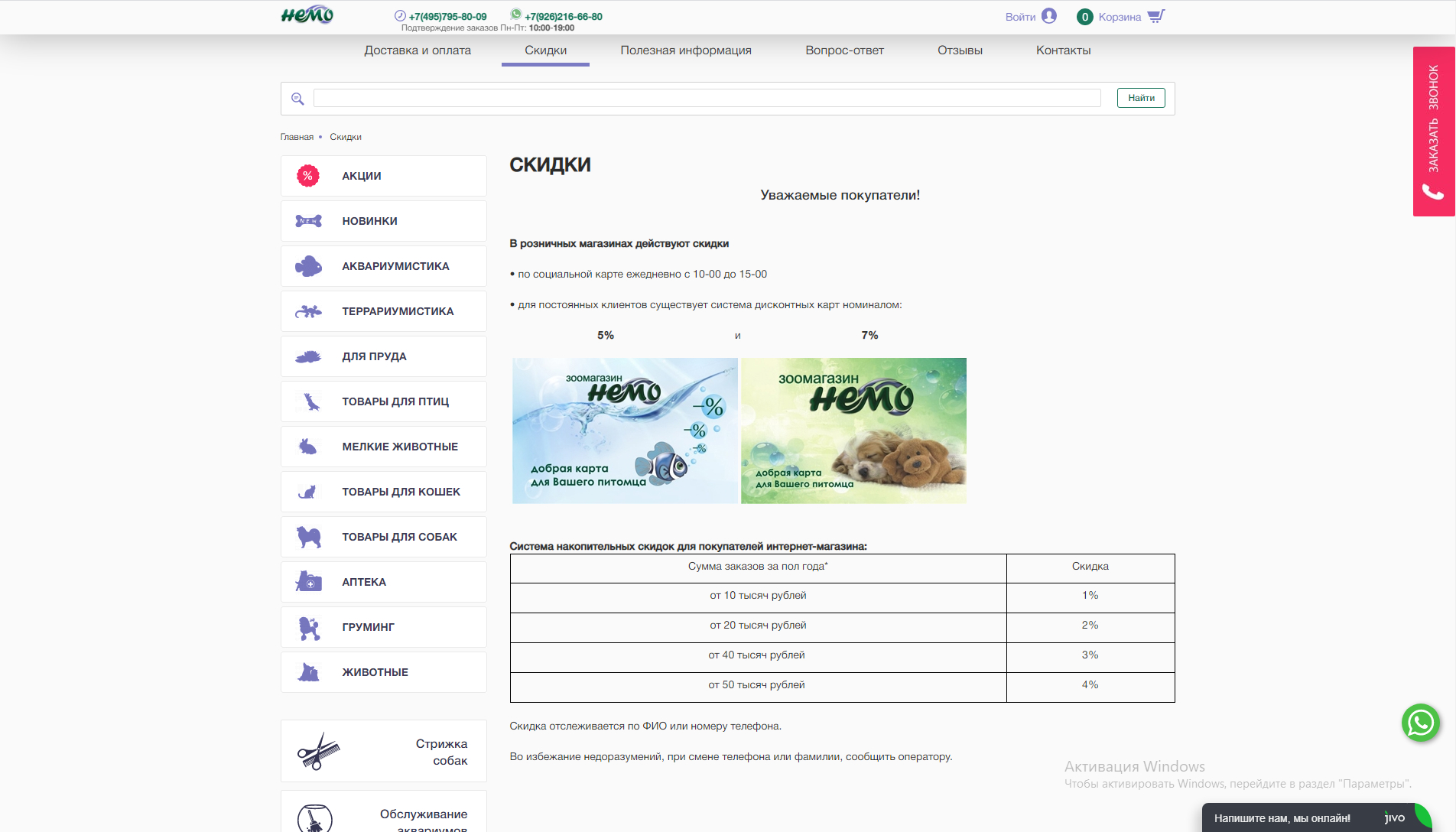Go to the Доставка и оплата menu item

click(x=418, y=50)
